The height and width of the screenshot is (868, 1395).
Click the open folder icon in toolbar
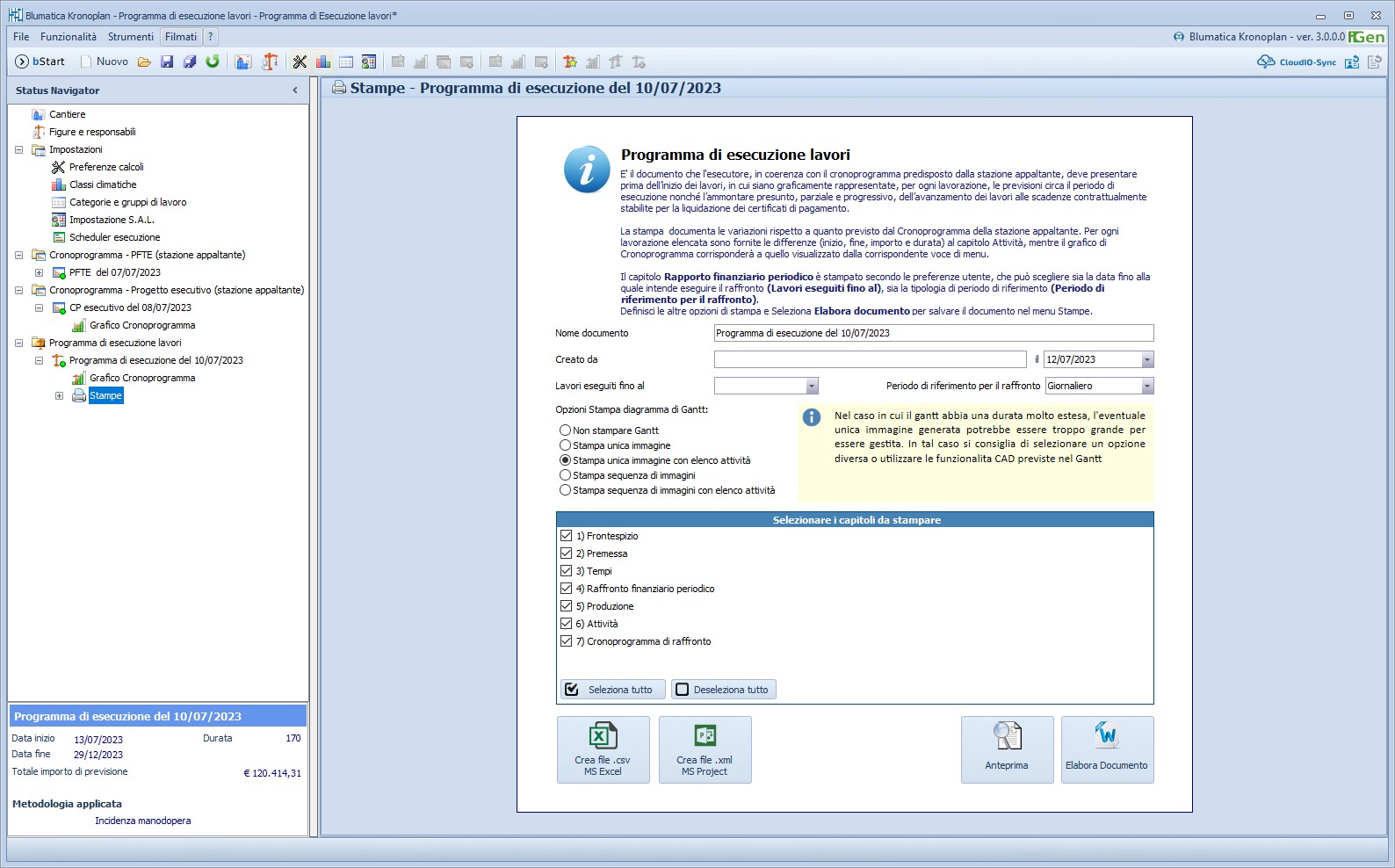pyautogui.click(x=144, y=61)
